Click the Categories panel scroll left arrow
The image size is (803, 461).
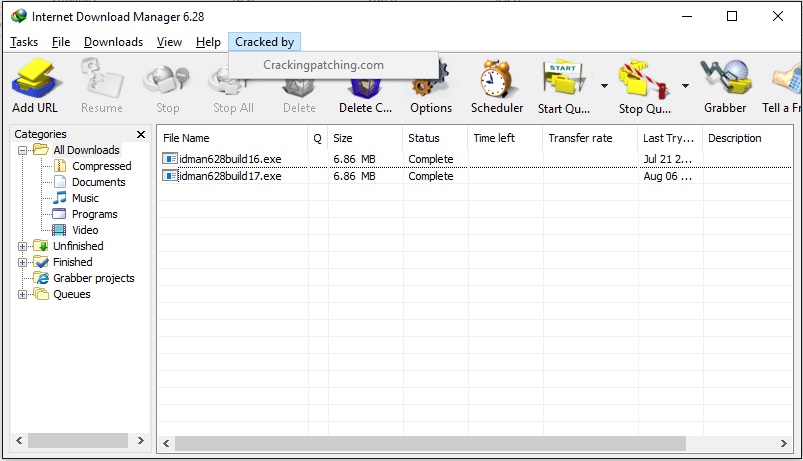coord(19,441)
